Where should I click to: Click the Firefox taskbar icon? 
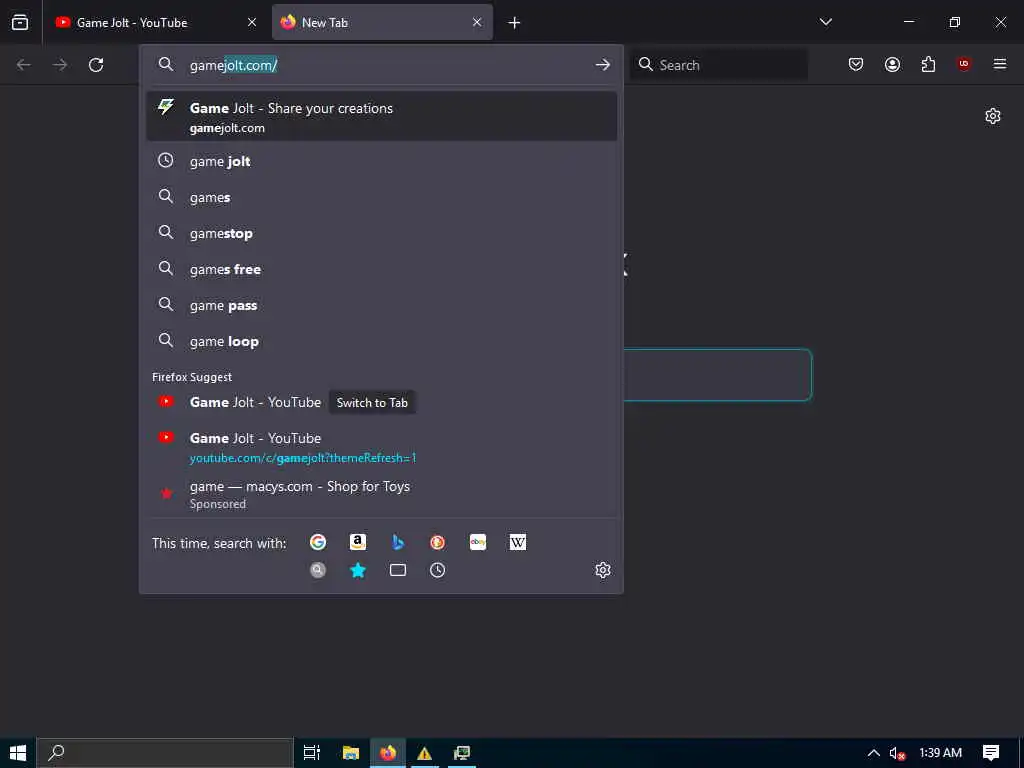click(388, 753)
